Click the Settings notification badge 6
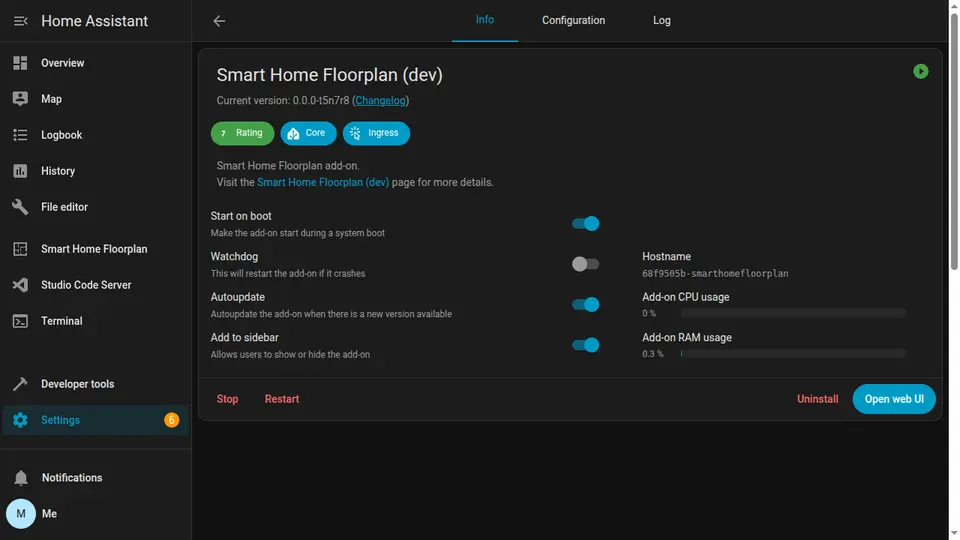This screenshot has height=540, width=960. point(171,420)
